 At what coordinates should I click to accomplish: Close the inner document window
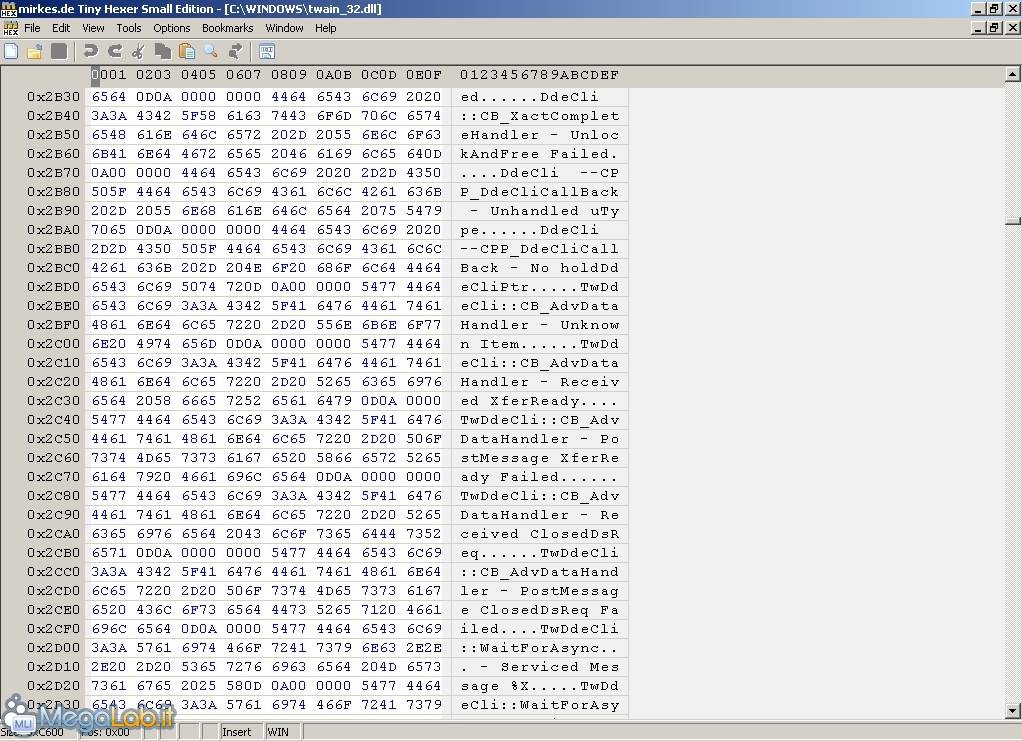coord(1012,28)
